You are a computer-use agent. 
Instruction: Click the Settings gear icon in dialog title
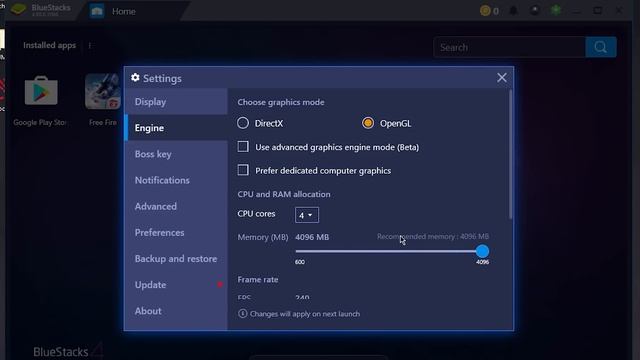135,78
